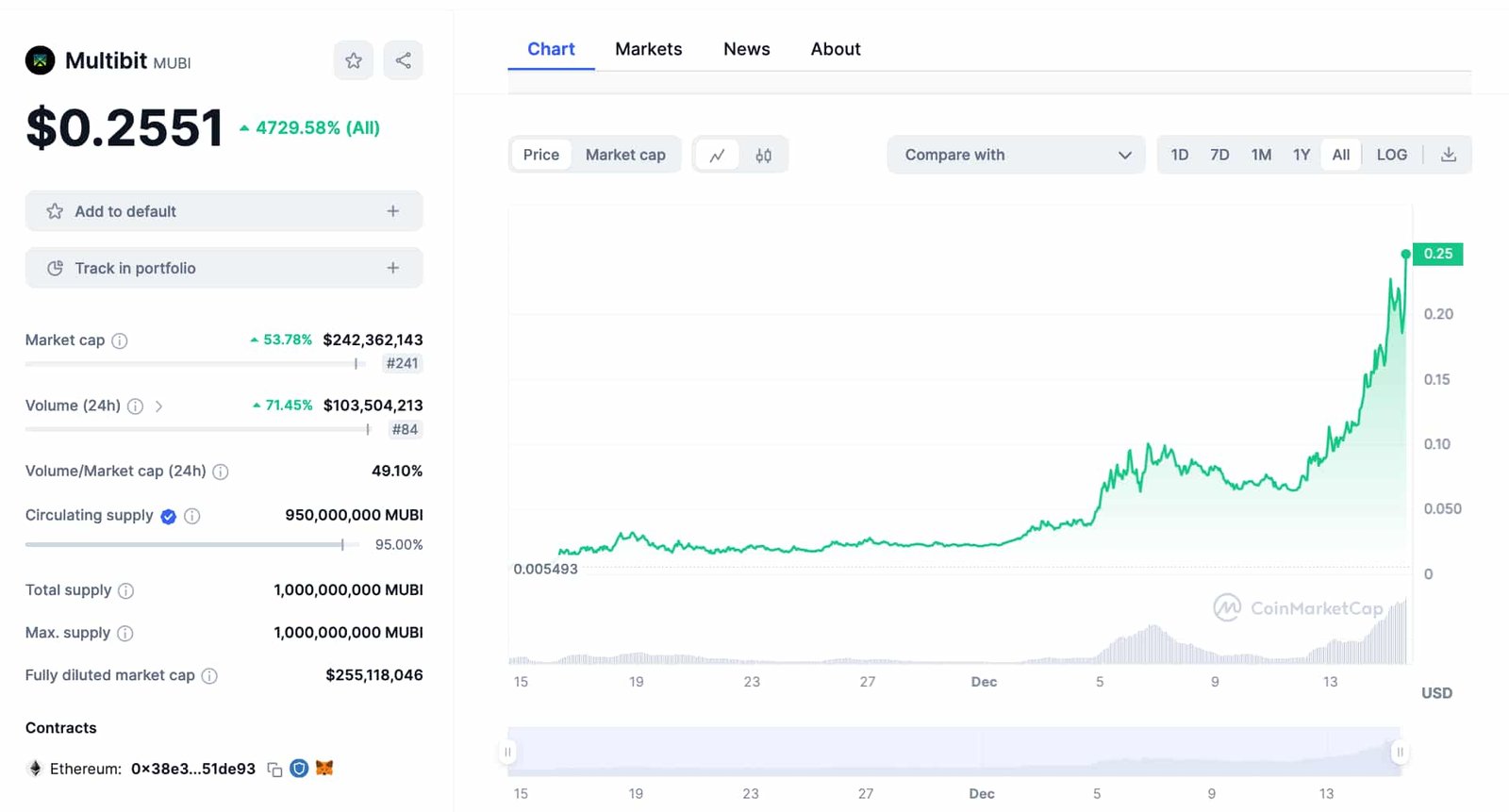Download the chart data icon

click(x=1449, y=155)
